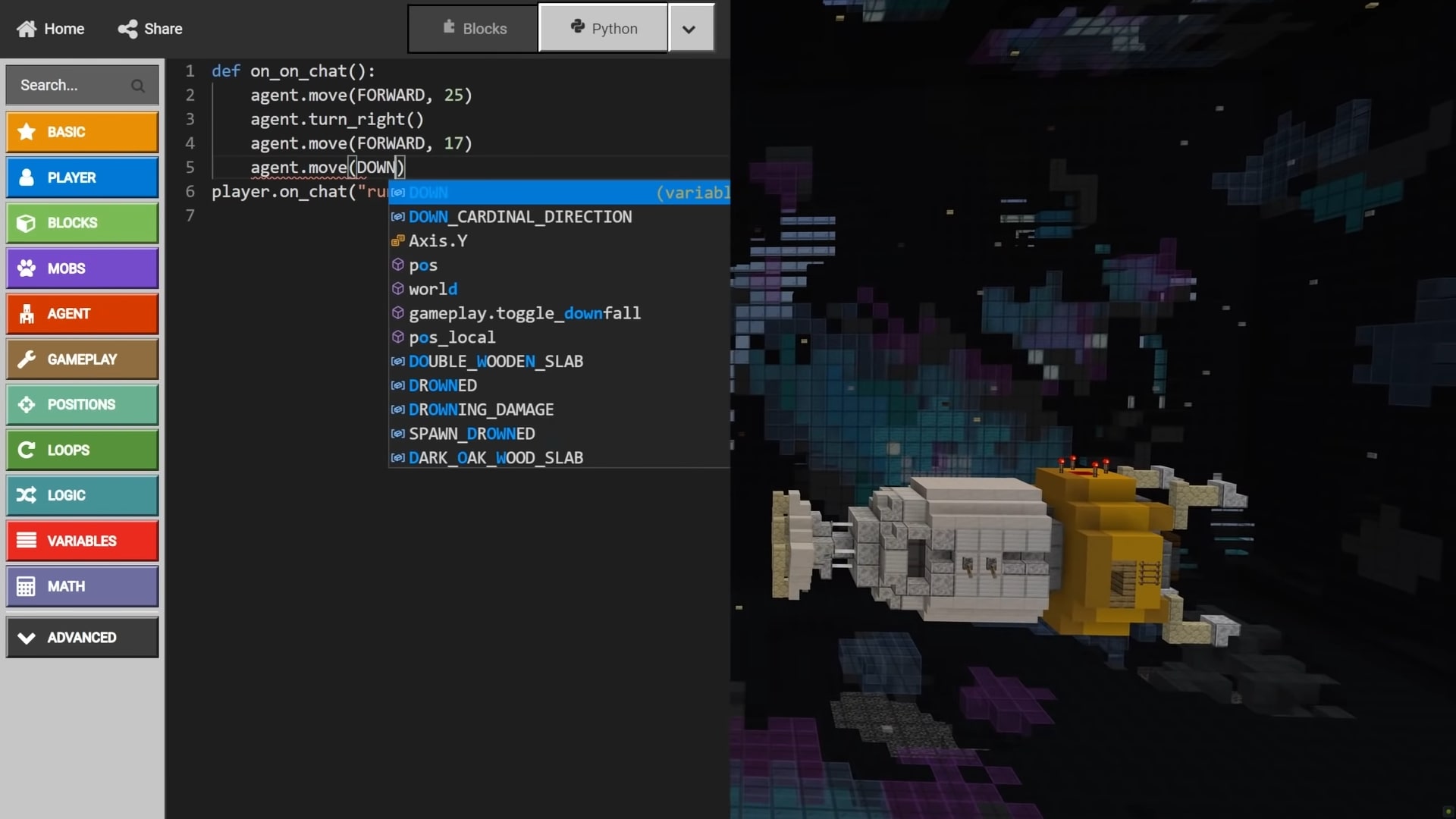This screenshot has width=1456, height=819.
Task: Pick gameplay.toggle_downfall suggestion
Action: [524, 313]
